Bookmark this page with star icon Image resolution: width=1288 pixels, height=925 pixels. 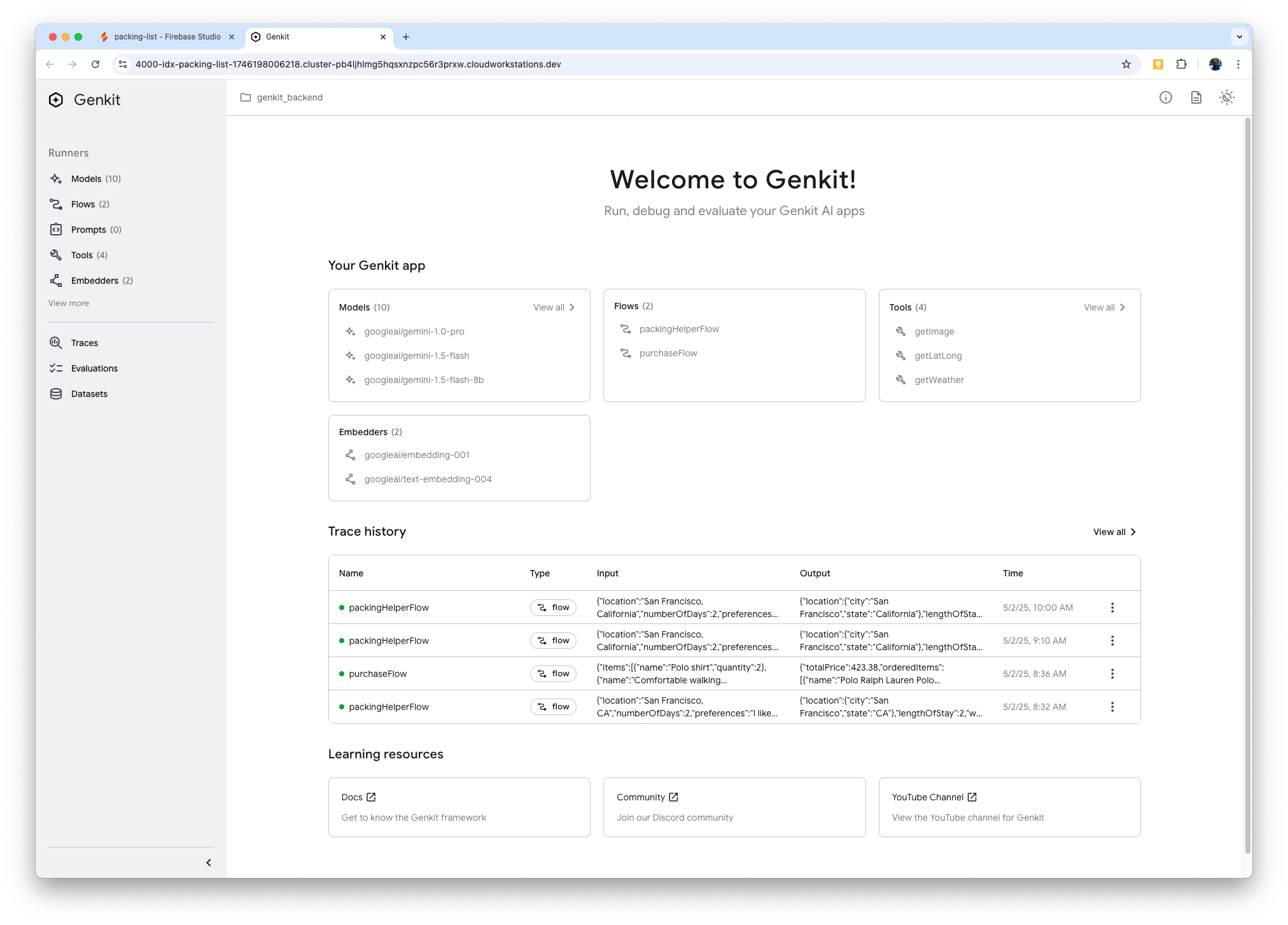point(1126,64)
